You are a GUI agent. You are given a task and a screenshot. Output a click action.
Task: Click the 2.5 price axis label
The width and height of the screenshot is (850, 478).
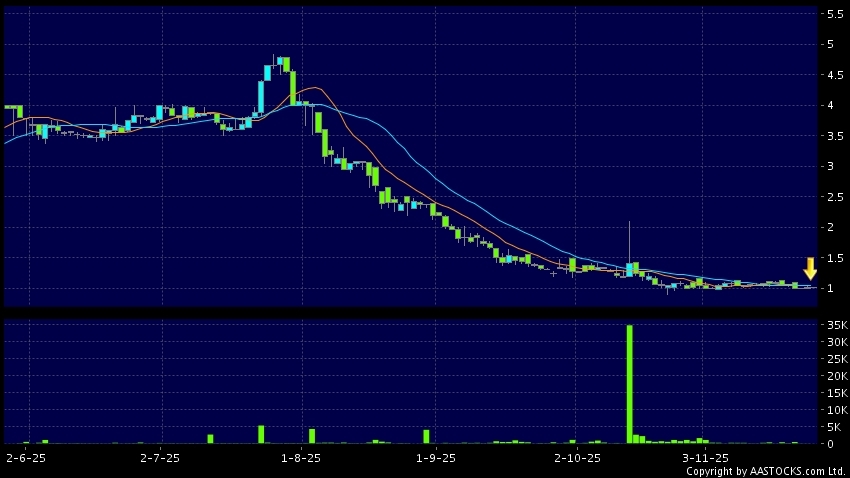pos(833,197)
